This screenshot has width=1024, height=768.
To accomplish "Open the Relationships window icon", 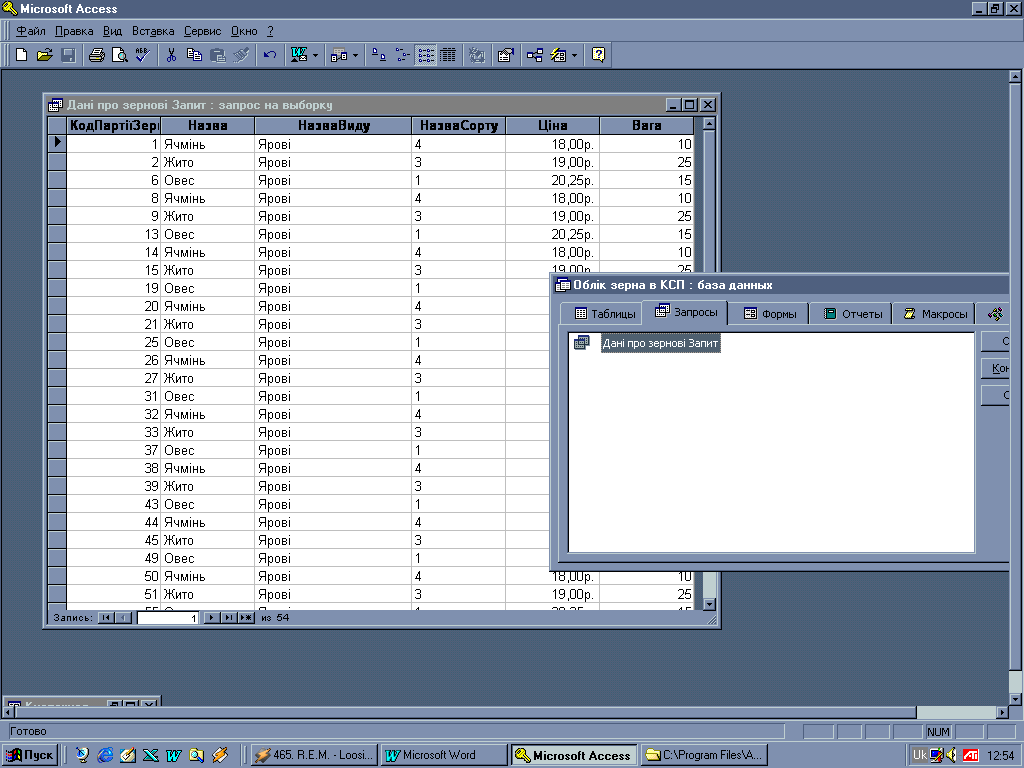I will tap(535, 55).
